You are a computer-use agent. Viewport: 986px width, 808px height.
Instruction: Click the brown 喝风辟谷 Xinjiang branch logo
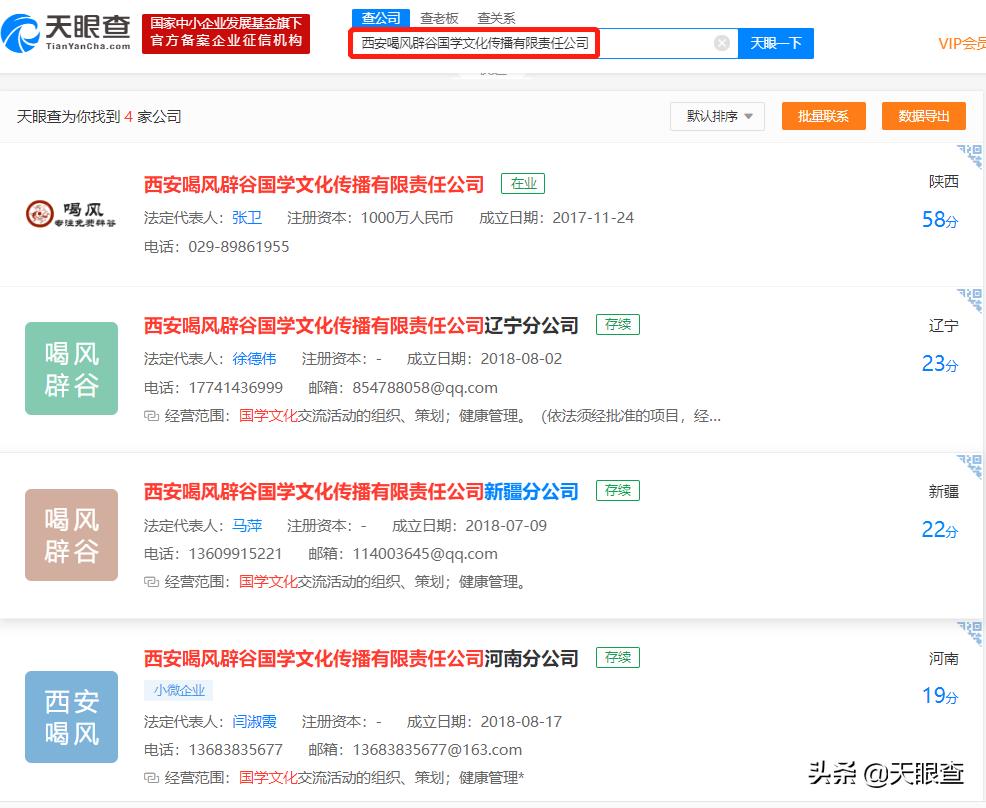point(71,535)
